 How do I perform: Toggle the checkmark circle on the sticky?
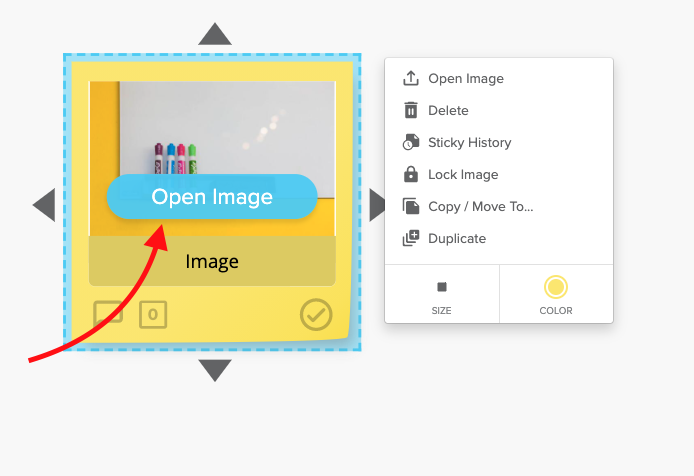point(316,314)
